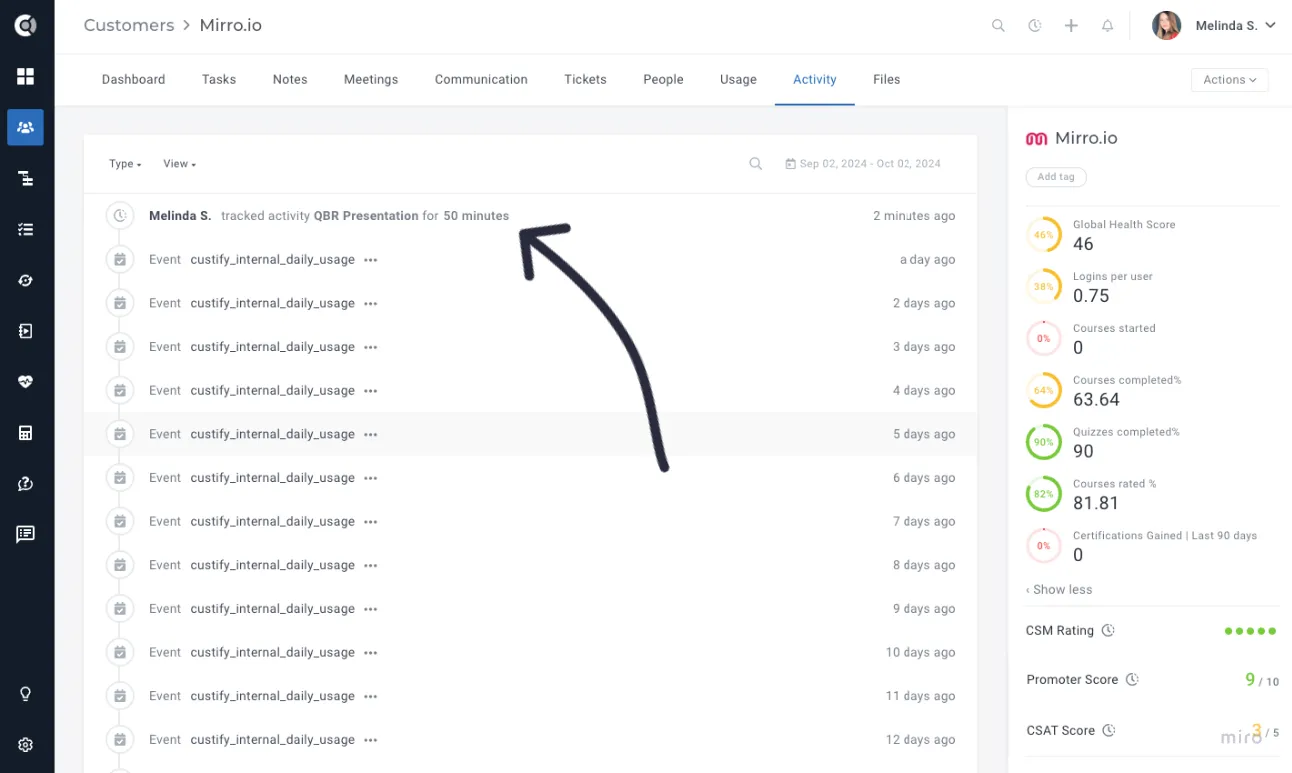Open the notifications bell

pyautogui.click(x=1108, y=26)
